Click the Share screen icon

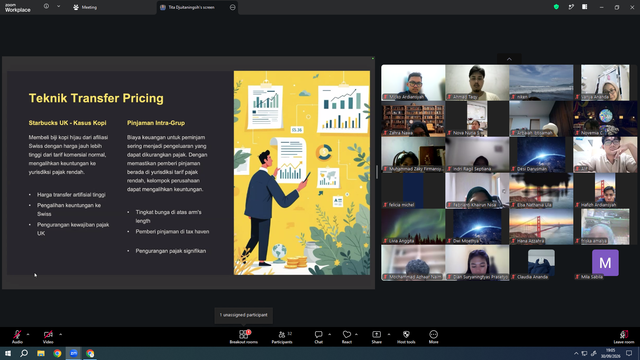pos(376,337)
